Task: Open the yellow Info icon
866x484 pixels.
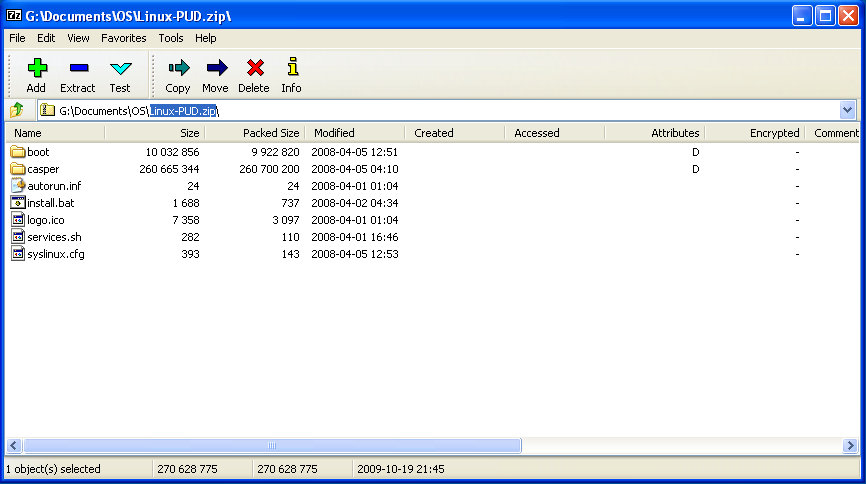Action: pyautogui.click(x=293, y=67)
